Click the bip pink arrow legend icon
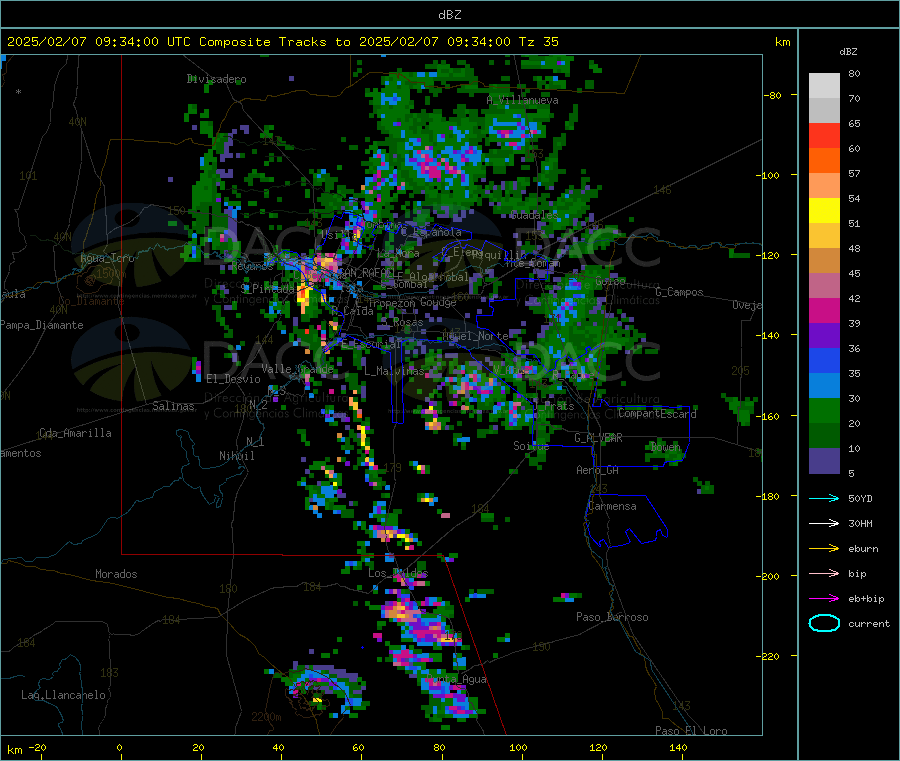The image size is (900, 761). pos(824,573)
